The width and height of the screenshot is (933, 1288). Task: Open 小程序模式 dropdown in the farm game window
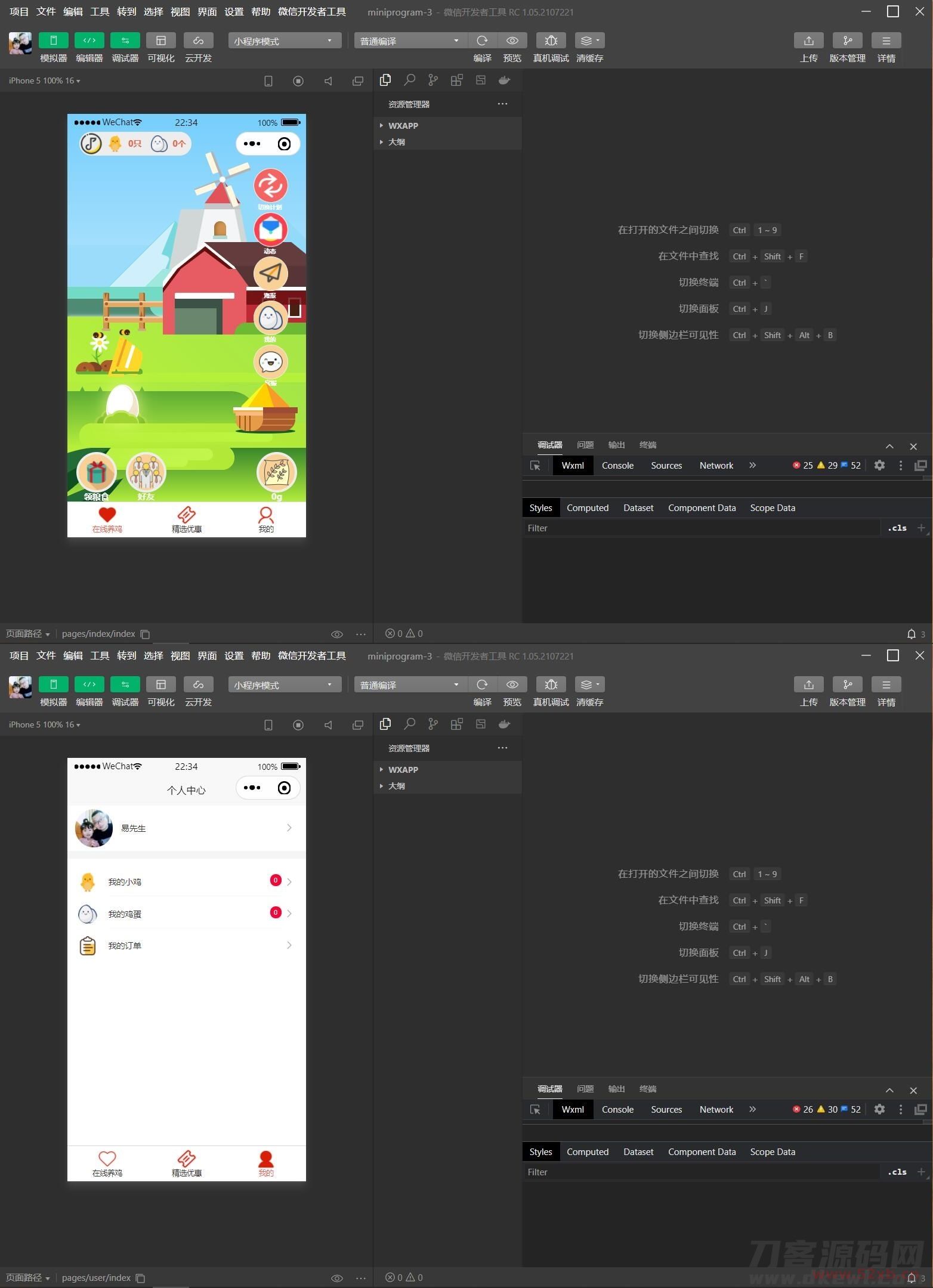coord(284,41)
